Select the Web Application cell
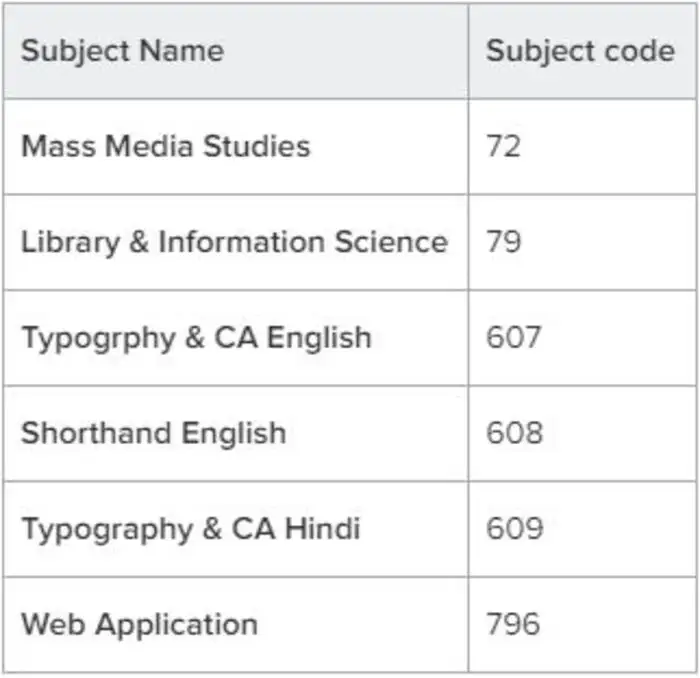Viewport: 700px width, 678px height. coord(139,624)
